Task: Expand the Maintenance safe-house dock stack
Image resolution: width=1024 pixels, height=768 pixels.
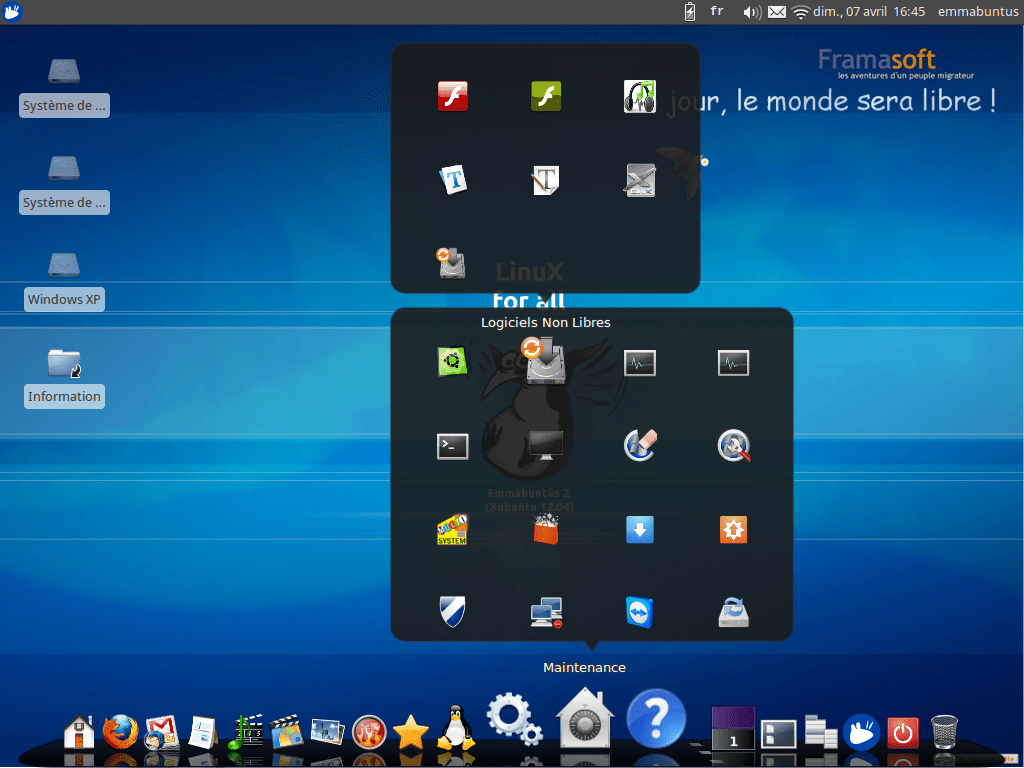Action: 585,719
